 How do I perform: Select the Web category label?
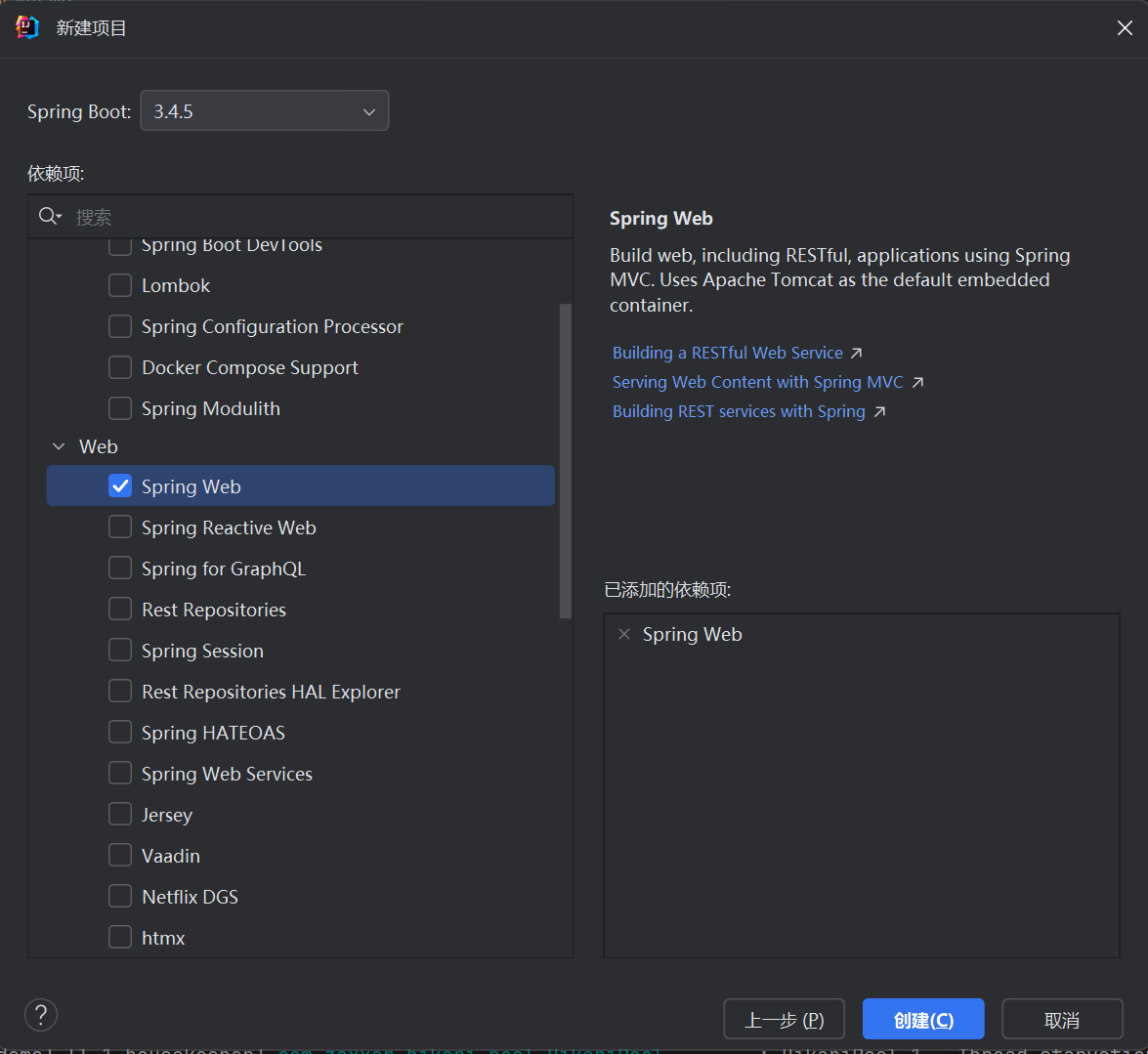(98, 446)
